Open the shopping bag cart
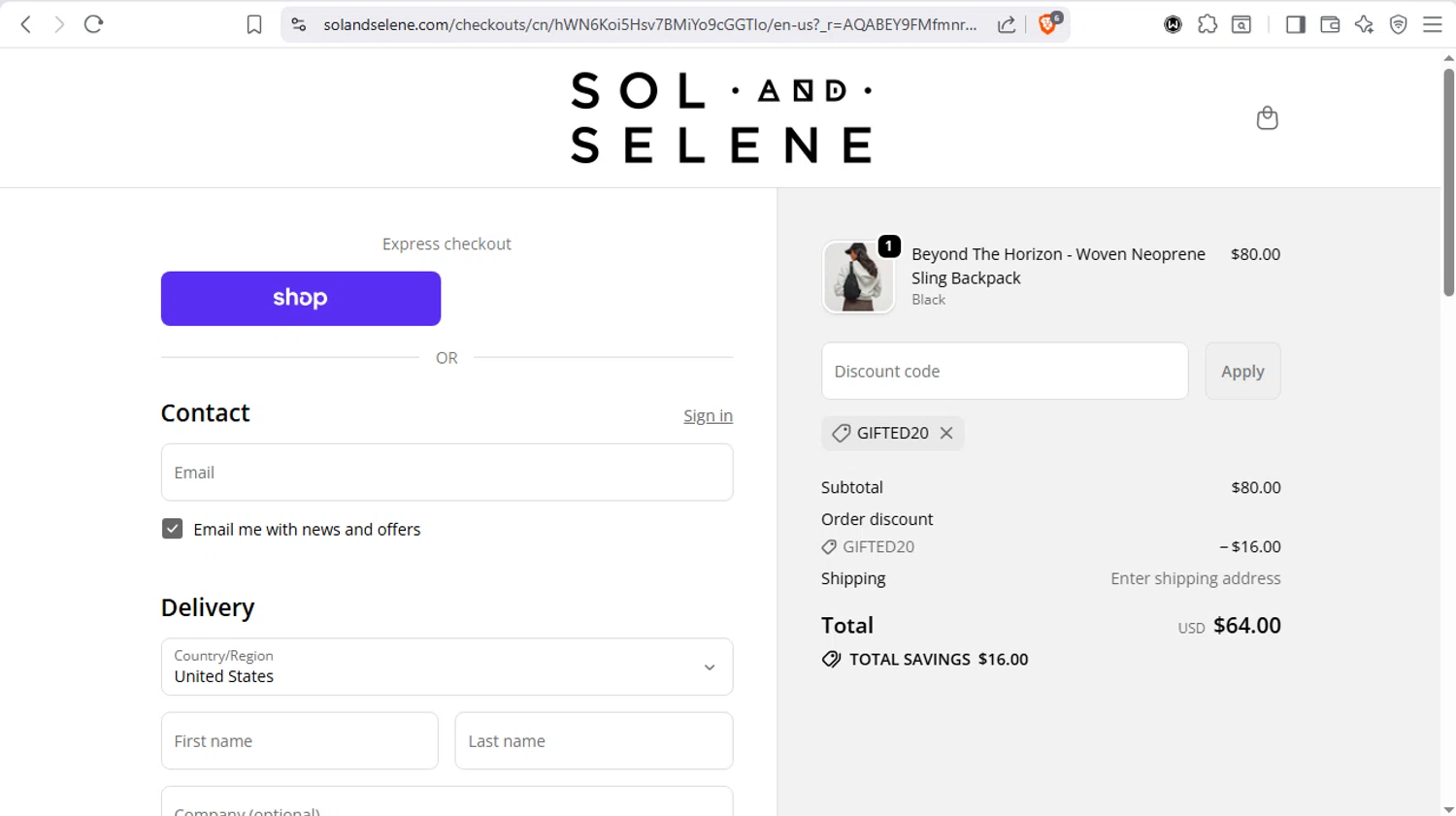This screenshot has height=816, width=1456. tap(1267, 117)
